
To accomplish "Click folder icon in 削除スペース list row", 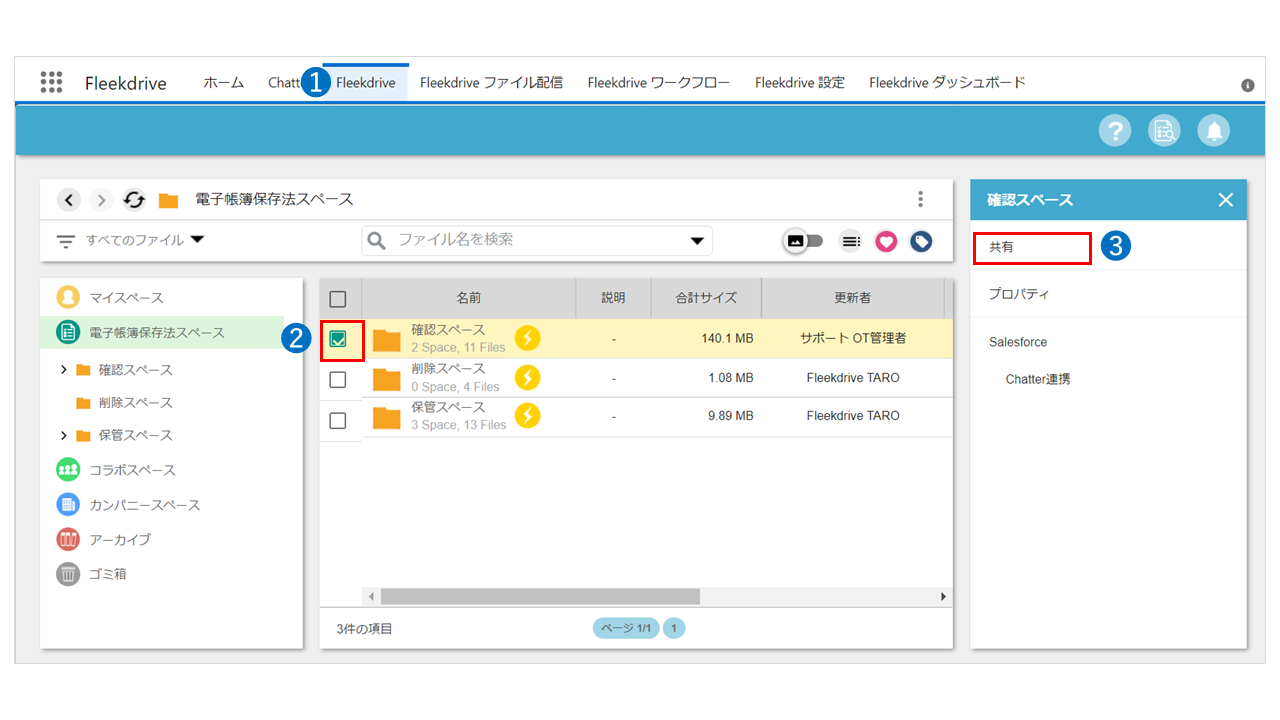I will tap(387, 379).
